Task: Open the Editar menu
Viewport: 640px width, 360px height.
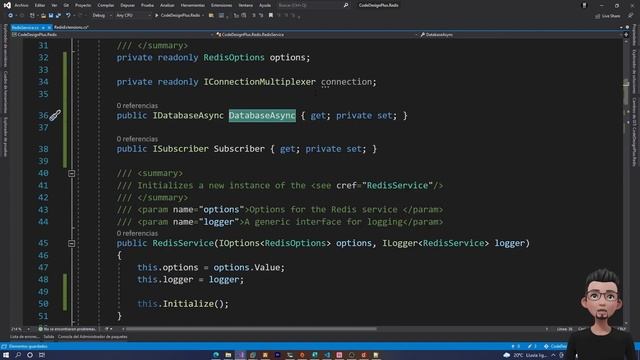Action: click(40, 5)
